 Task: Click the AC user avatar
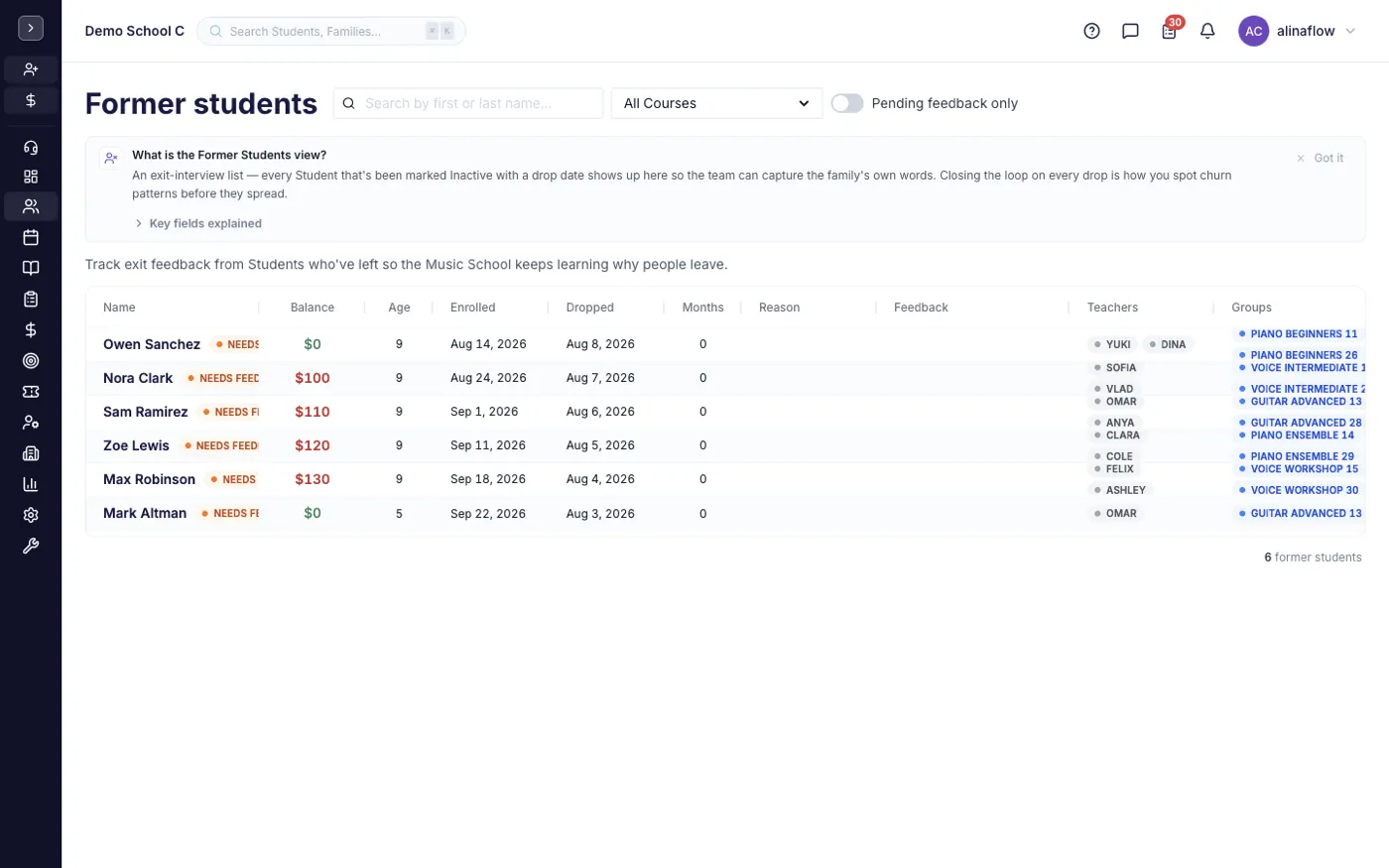click(x=1254, y=31)
